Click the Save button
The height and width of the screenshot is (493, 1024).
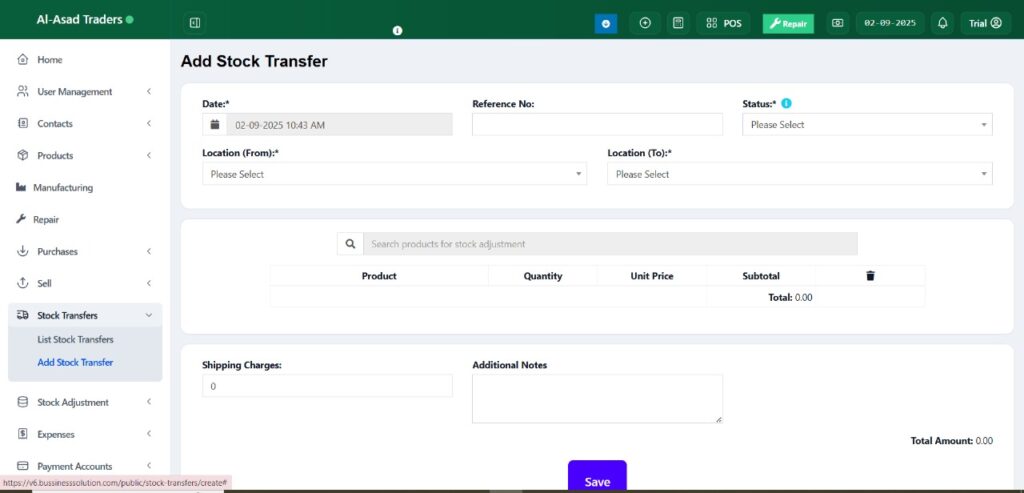coord(597,478)
